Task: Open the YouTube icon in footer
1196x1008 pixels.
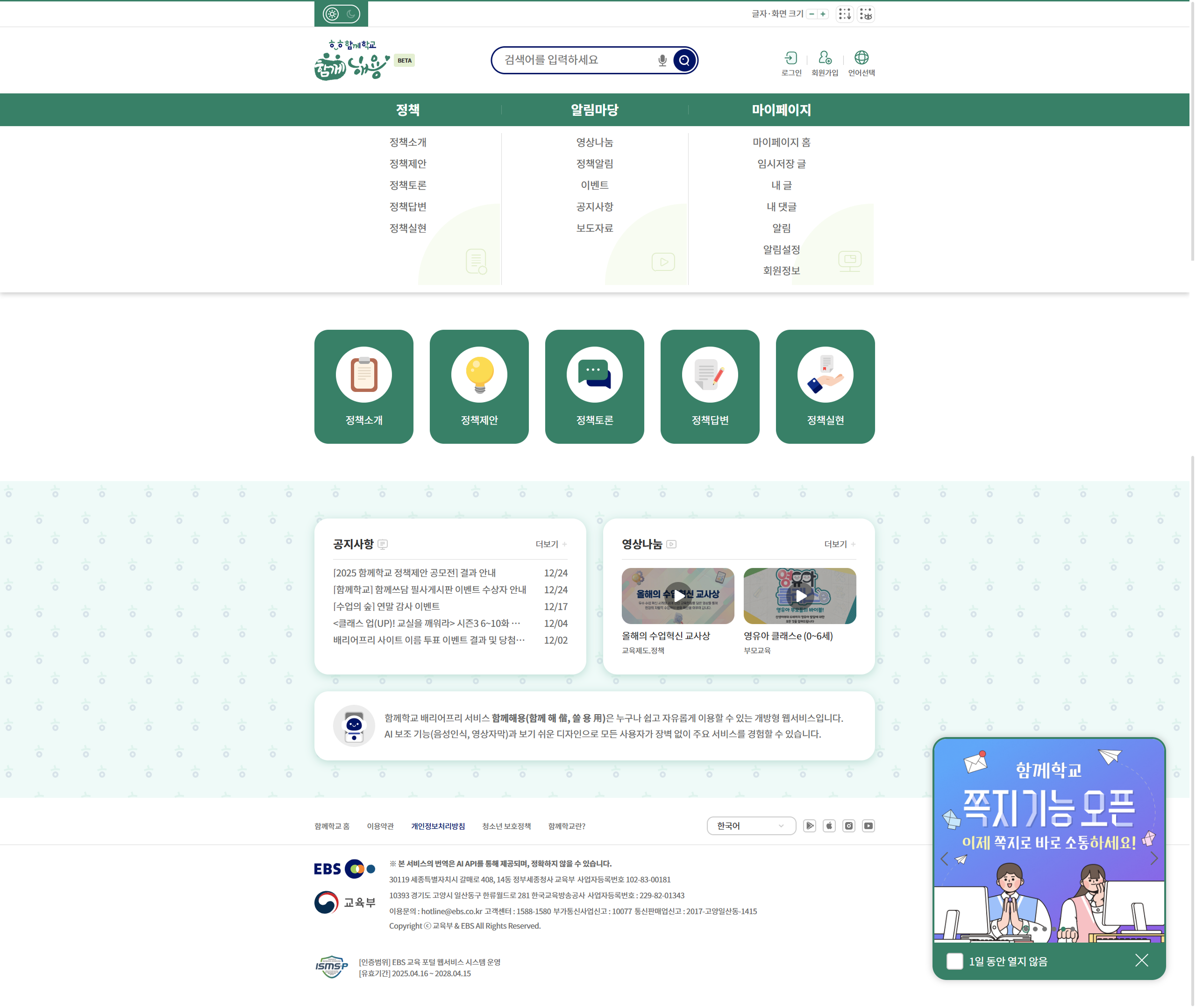Action: coord(869,826)
